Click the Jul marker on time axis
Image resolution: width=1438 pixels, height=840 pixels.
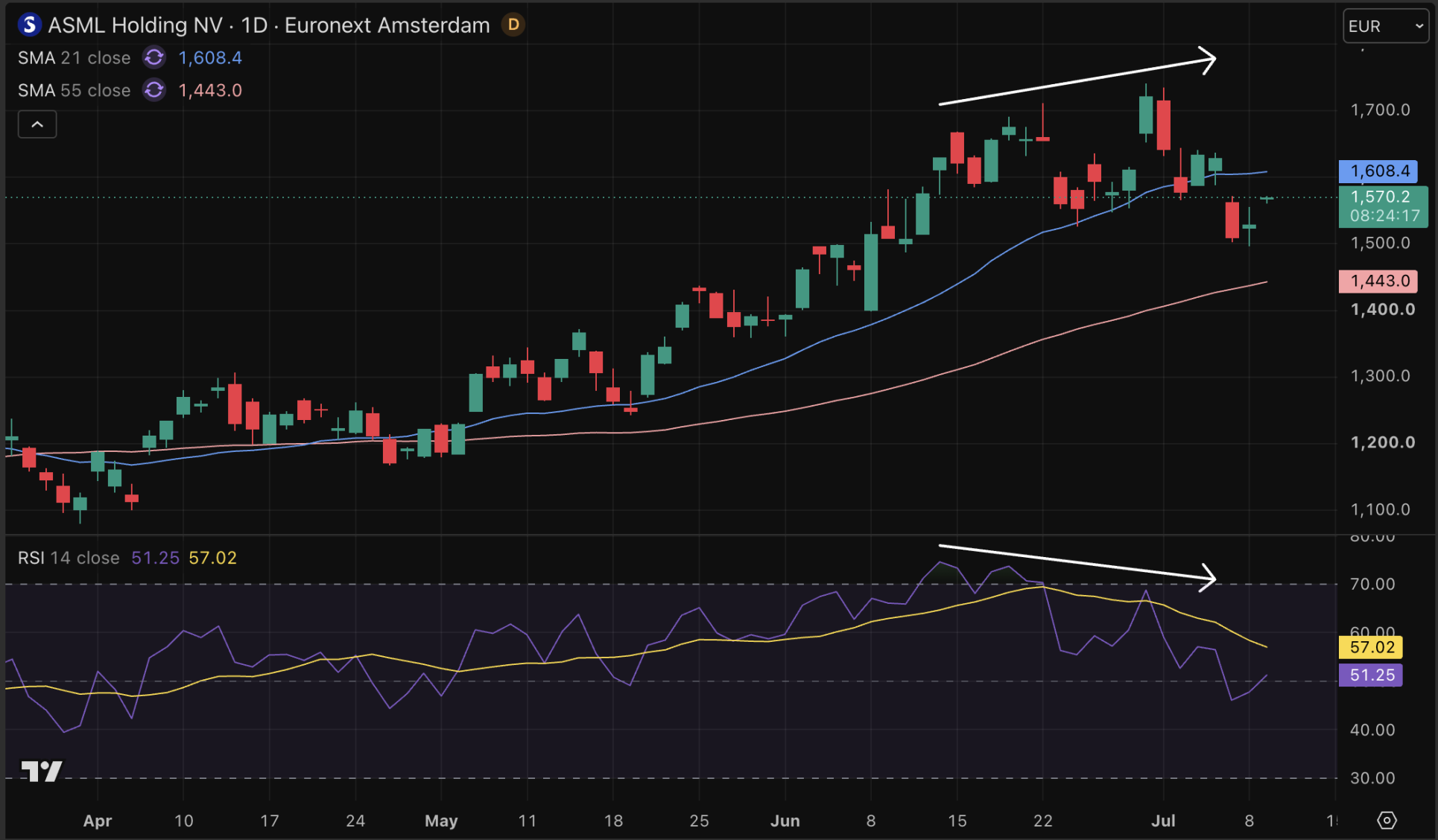1163,821
